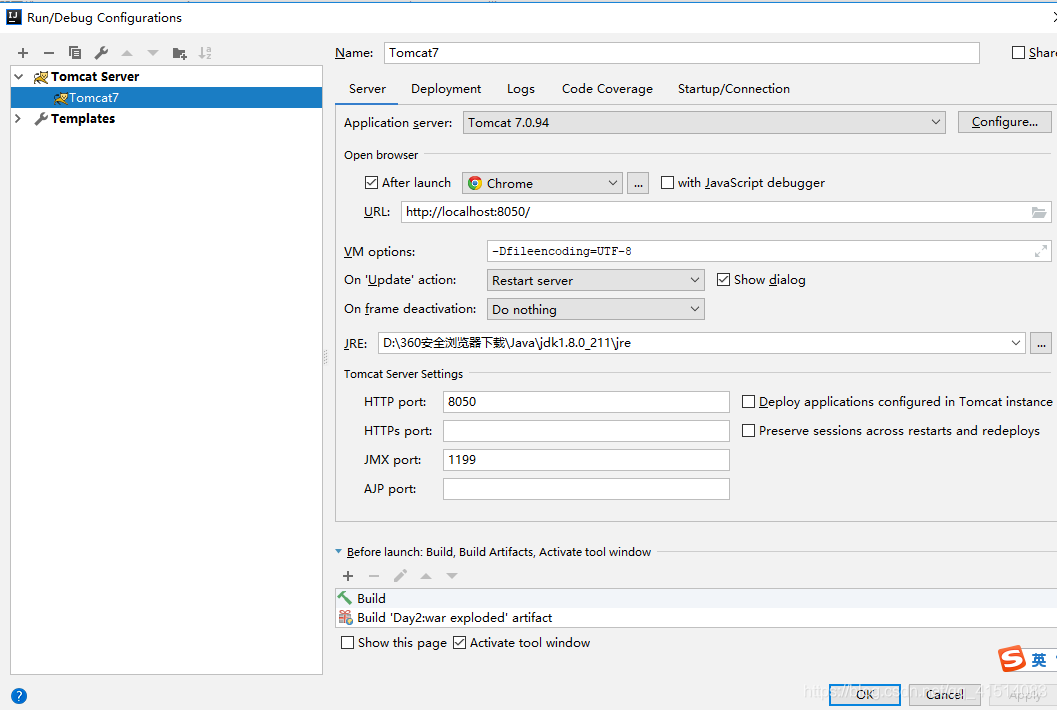Toggle the Show dialog checkbox

[723, 280]
